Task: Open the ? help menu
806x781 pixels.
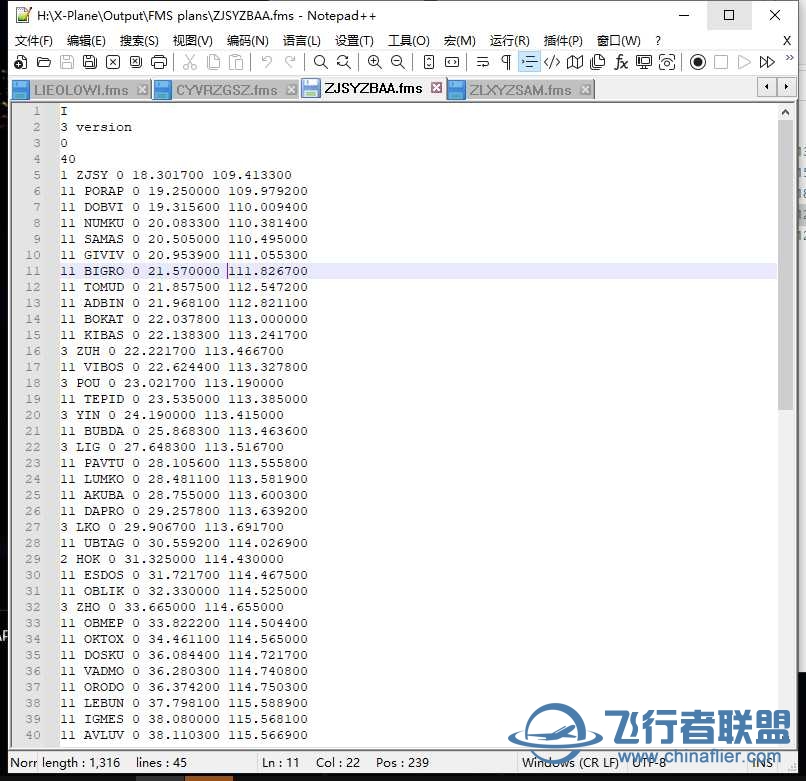Action: click(x=658, y=41)
